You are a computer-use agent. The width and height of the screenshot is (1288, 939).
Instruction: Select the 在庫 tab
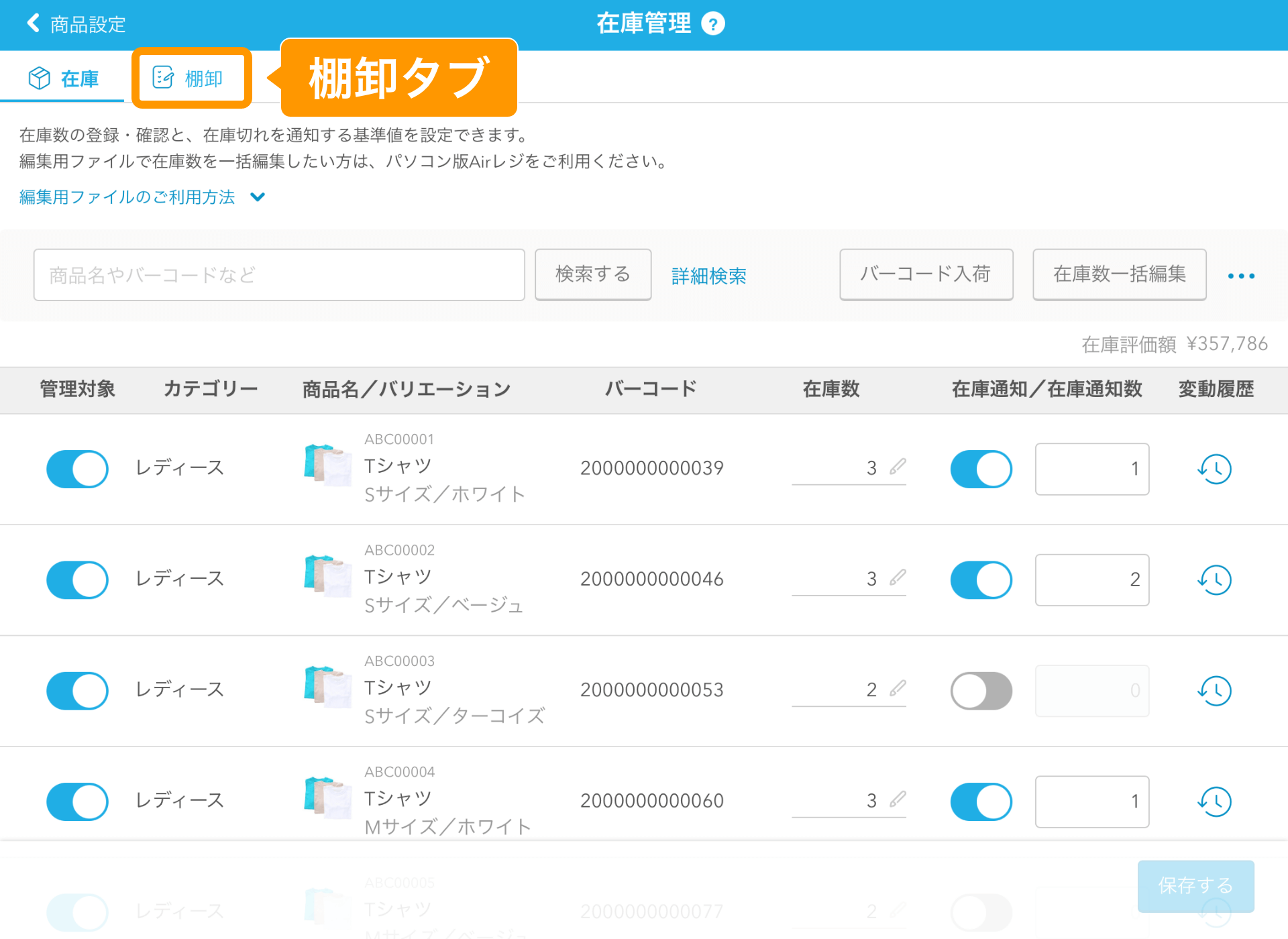coord(64,78)
